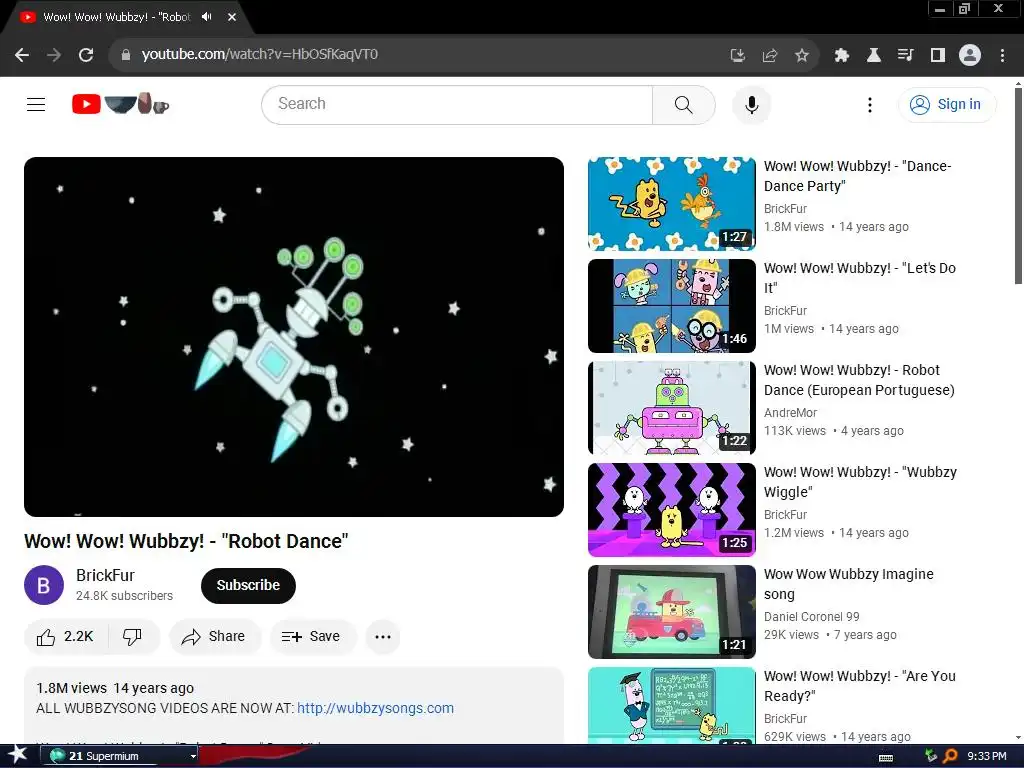Close the Wubbzy browser tab
The width and height of the screenshot is (1024, 768).
(232, 17)
